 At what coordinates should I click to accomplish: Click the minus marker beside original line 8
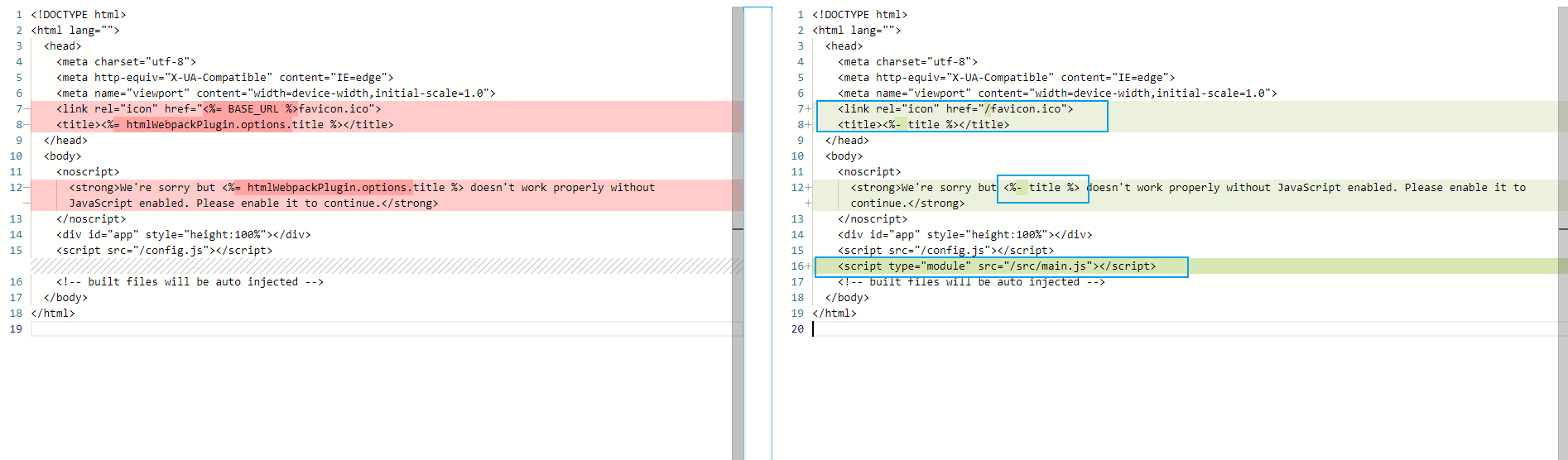point(27,124)
